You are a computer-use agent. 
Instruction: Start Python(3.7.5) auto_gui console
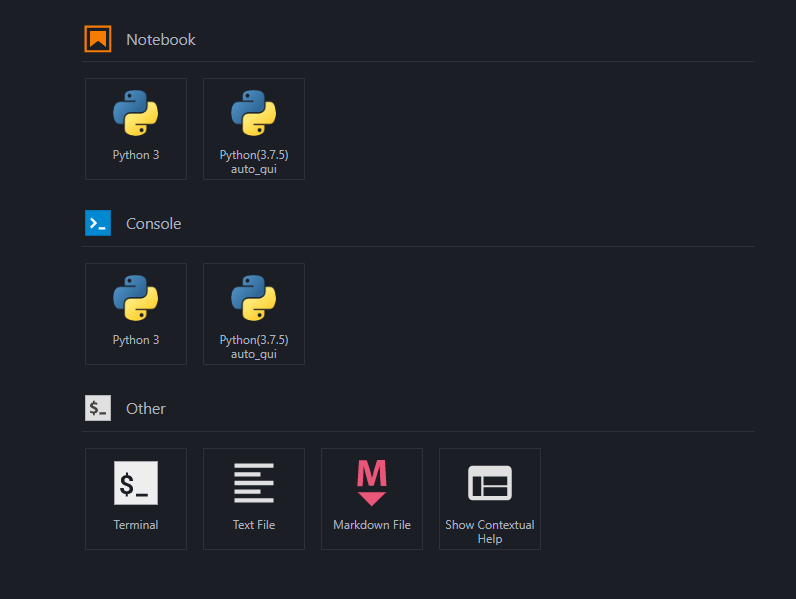coord(254,314)
